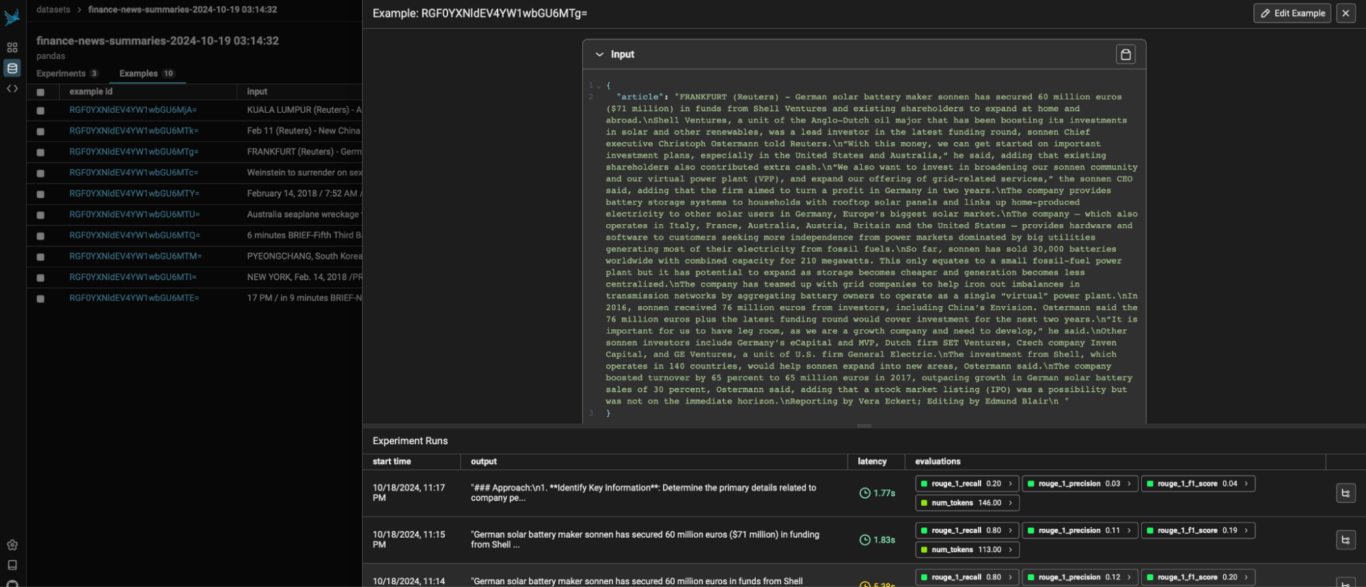Click the copy icon on the Input panel
The width and height of the screenshot is (1366, 587).
click(1125, 54)
